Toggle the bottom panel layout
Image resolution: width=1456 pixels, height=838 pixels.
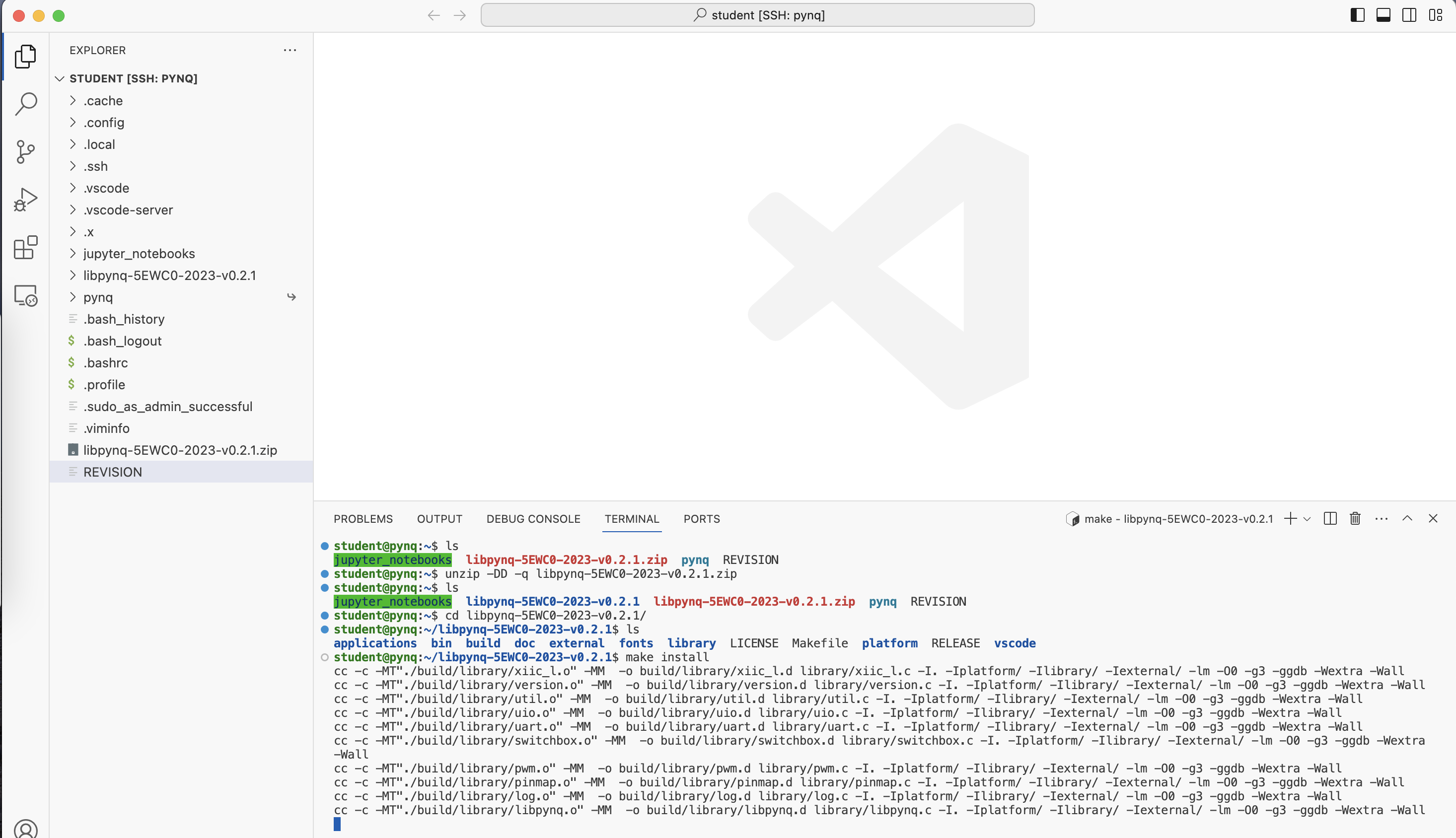1383,15
